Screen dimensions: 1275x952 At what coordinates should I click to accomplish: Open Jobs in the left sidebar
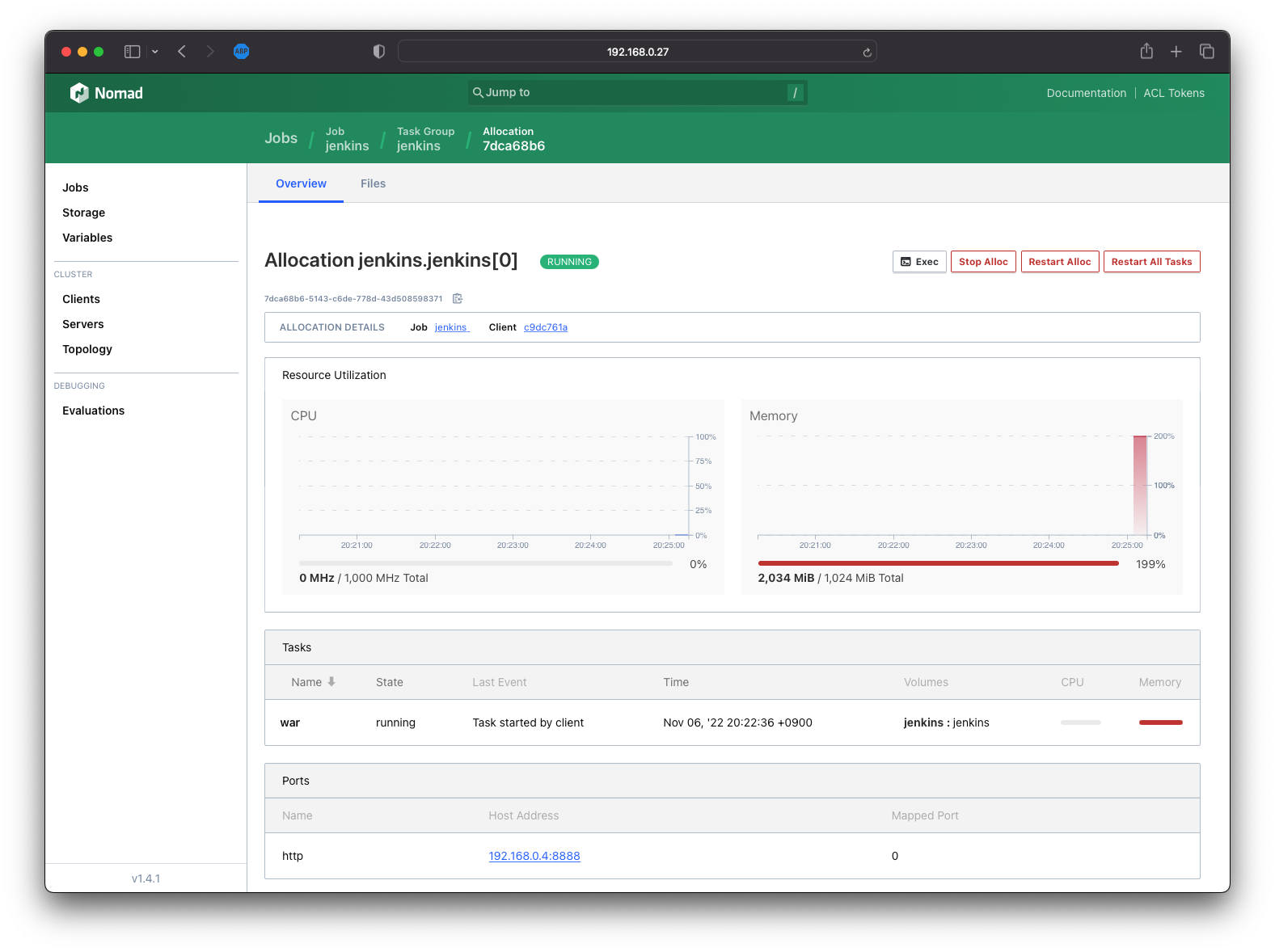[75, 187]
